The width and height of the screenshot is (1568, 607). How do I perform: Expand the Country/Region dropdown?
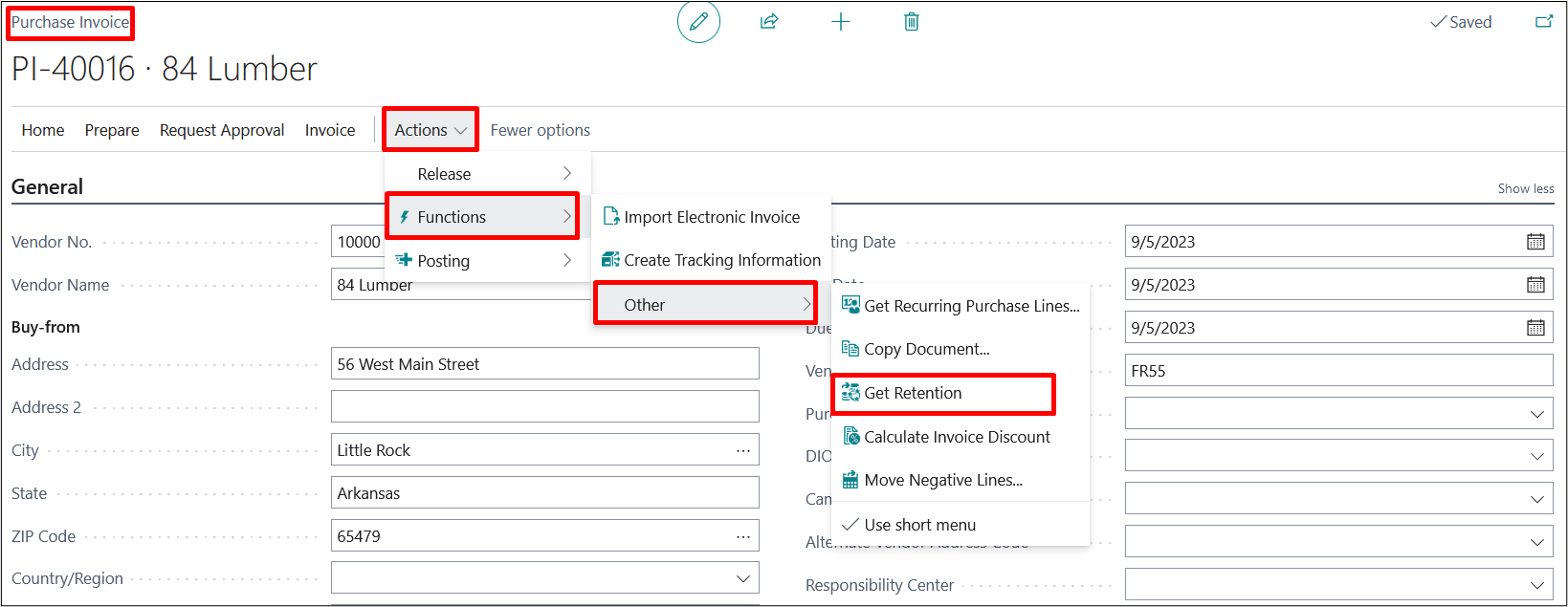click(x=742, y=578)
